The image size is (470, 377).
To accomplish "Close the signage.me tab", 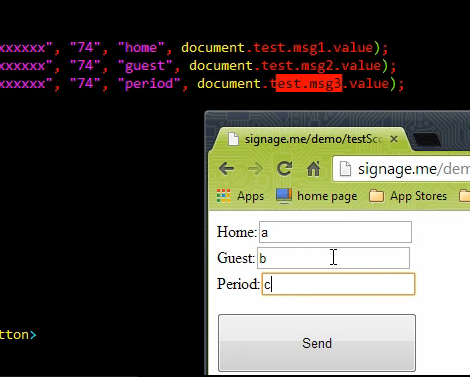I will click(x=394, y=139).
